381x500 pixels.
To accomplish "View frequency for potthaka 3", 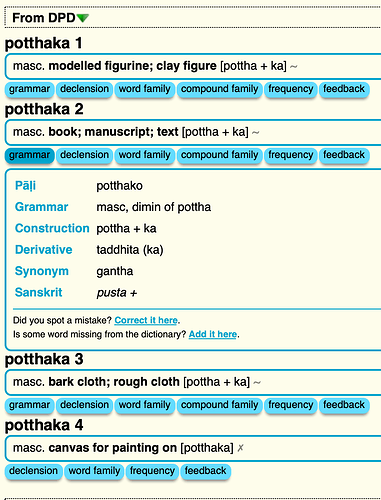I will tap(290, 405).
